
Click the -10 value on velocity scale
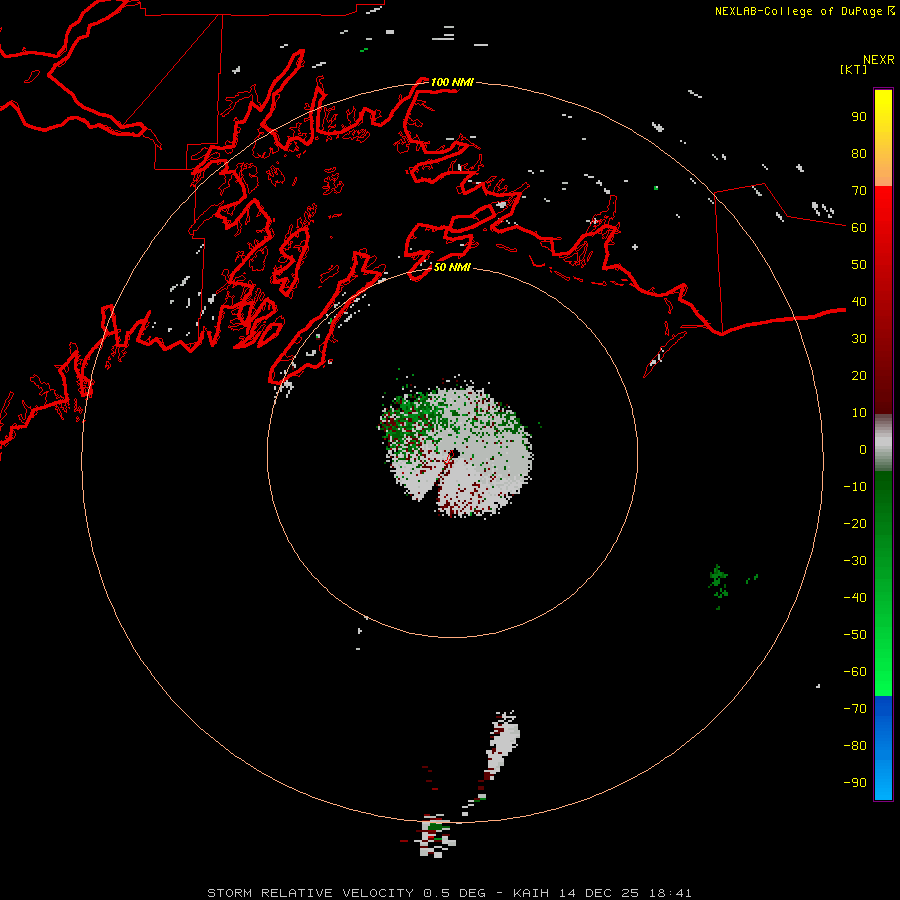point(855,487)
